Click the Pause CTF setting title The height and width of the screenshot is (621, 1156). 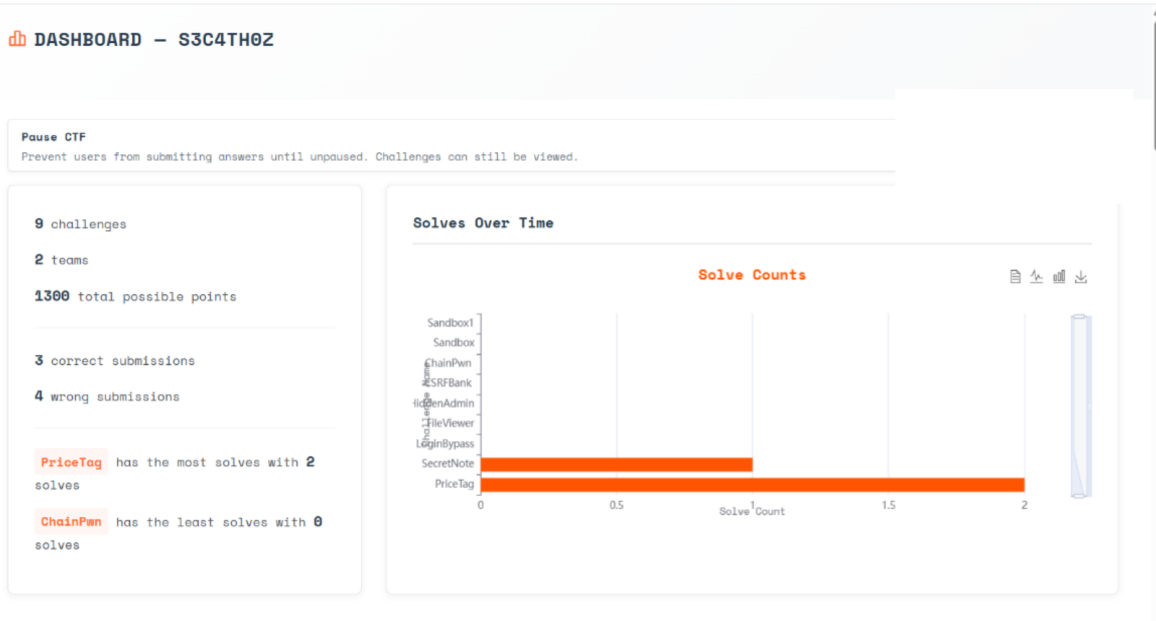(54, 136)
